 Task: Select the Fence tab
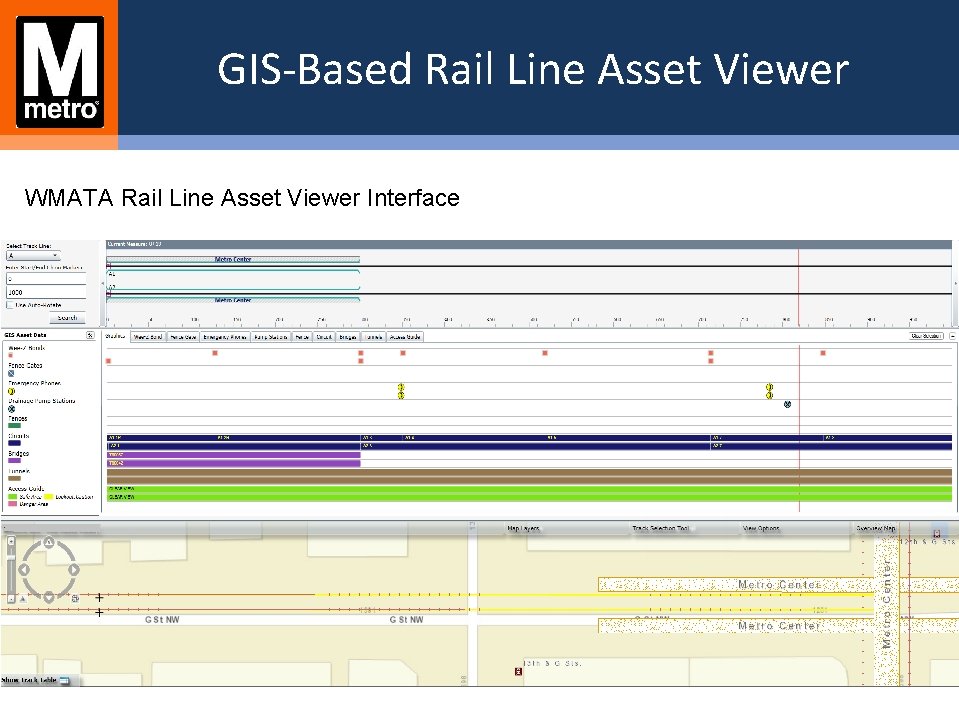click(x=302, y=337)
